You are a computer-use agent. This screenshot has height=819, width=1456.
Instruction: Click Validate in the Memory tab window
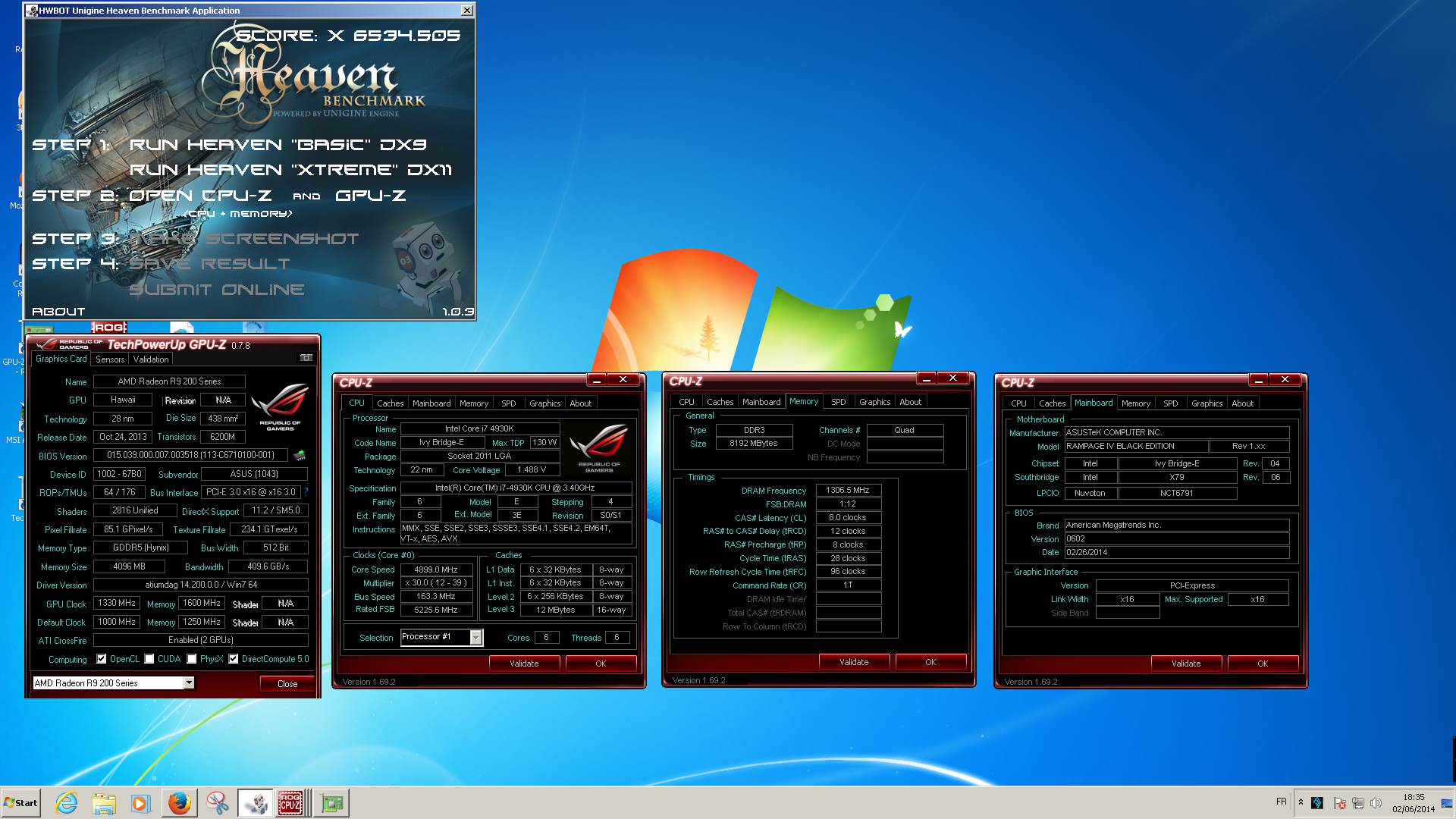(x=854, y=662)
